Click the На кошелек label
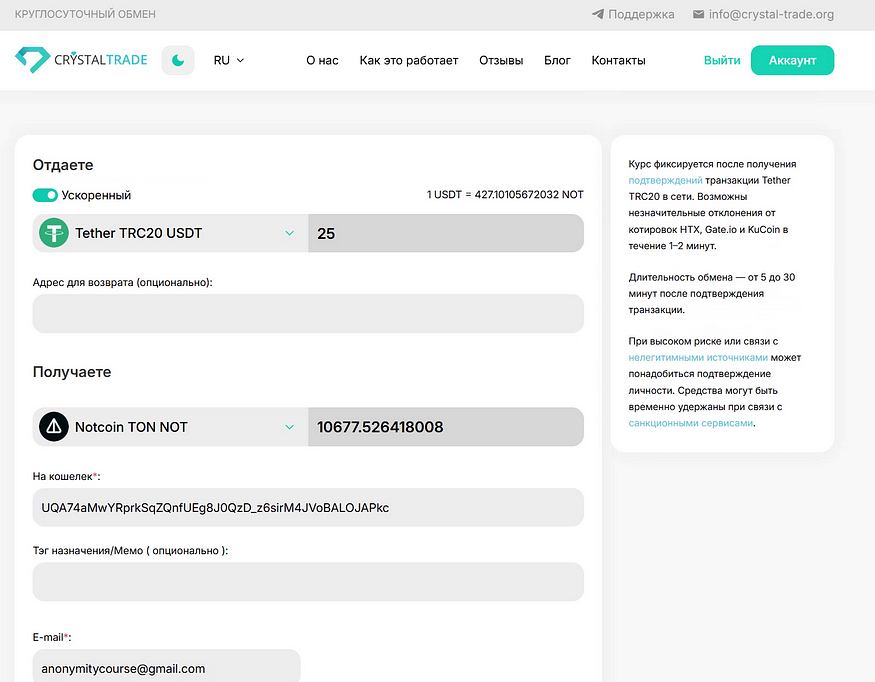875x682 pixels. click(x=66, y=476)
